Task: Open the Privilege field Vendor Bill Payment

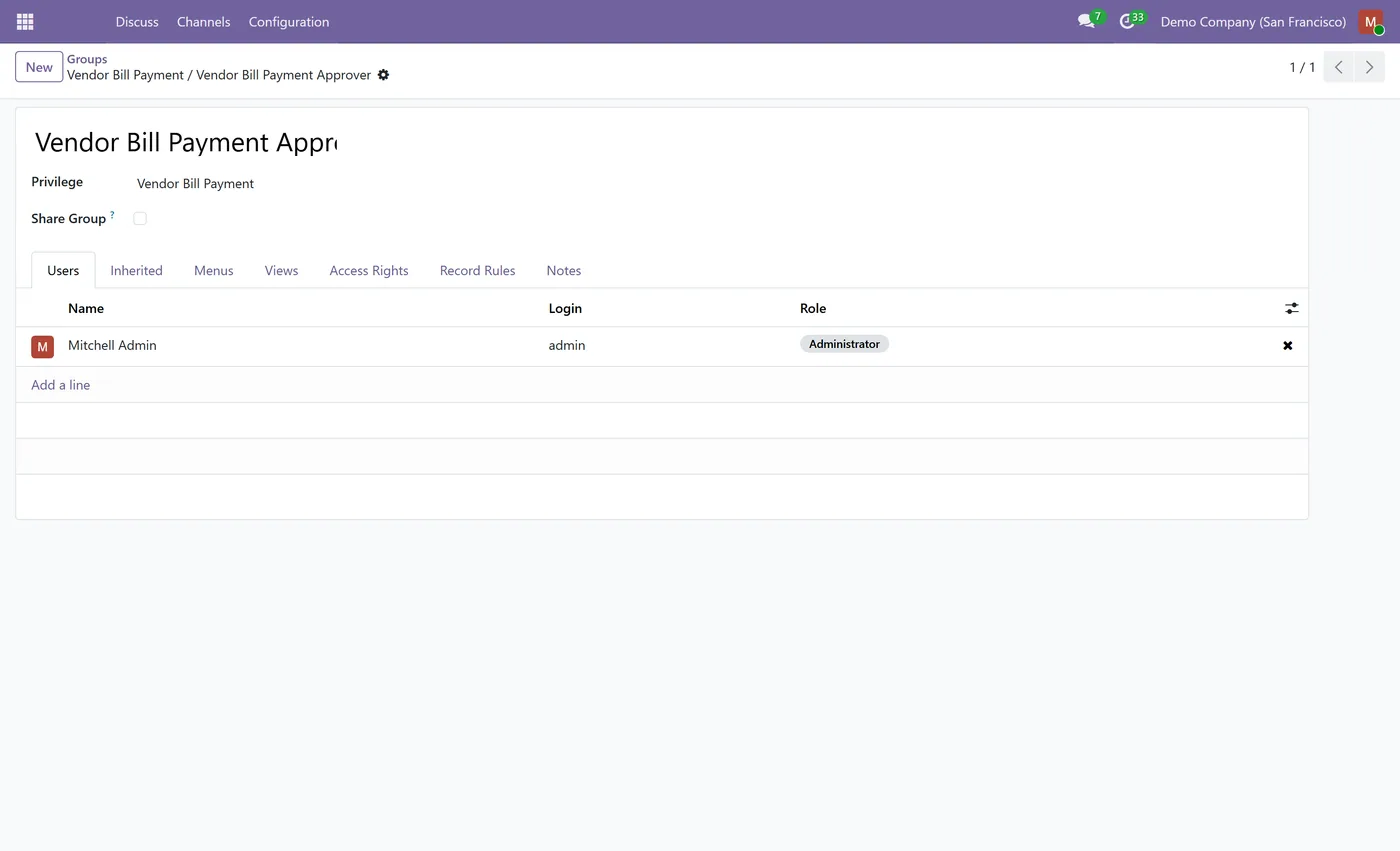Action: tap(195, 183)
